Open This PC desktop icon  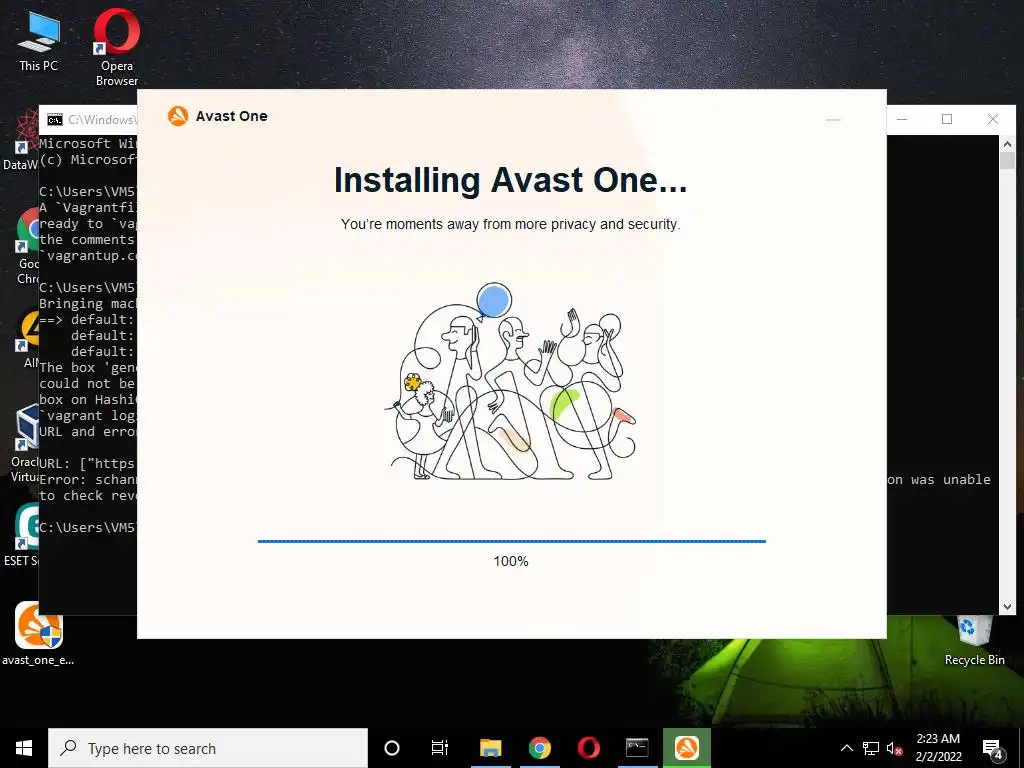pos(39,41)
